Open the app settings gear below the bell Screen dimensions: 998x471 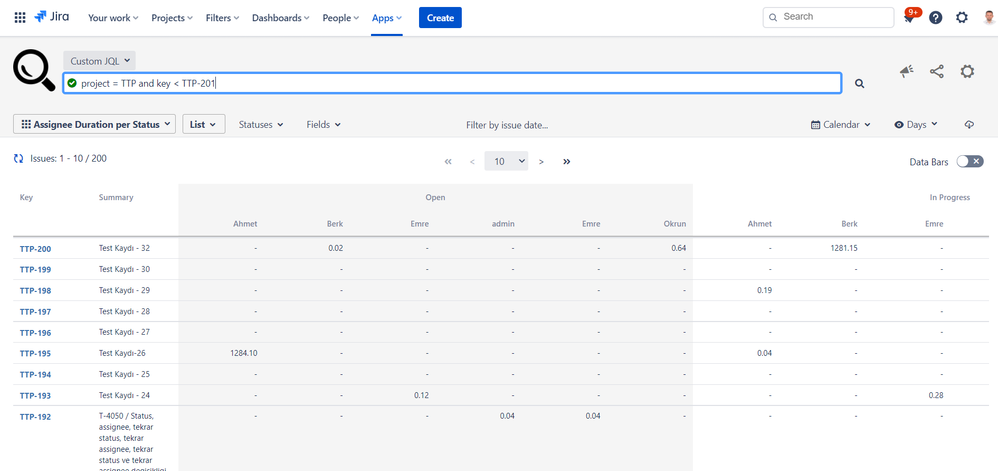pyautogui.click(x=967, y=71)
